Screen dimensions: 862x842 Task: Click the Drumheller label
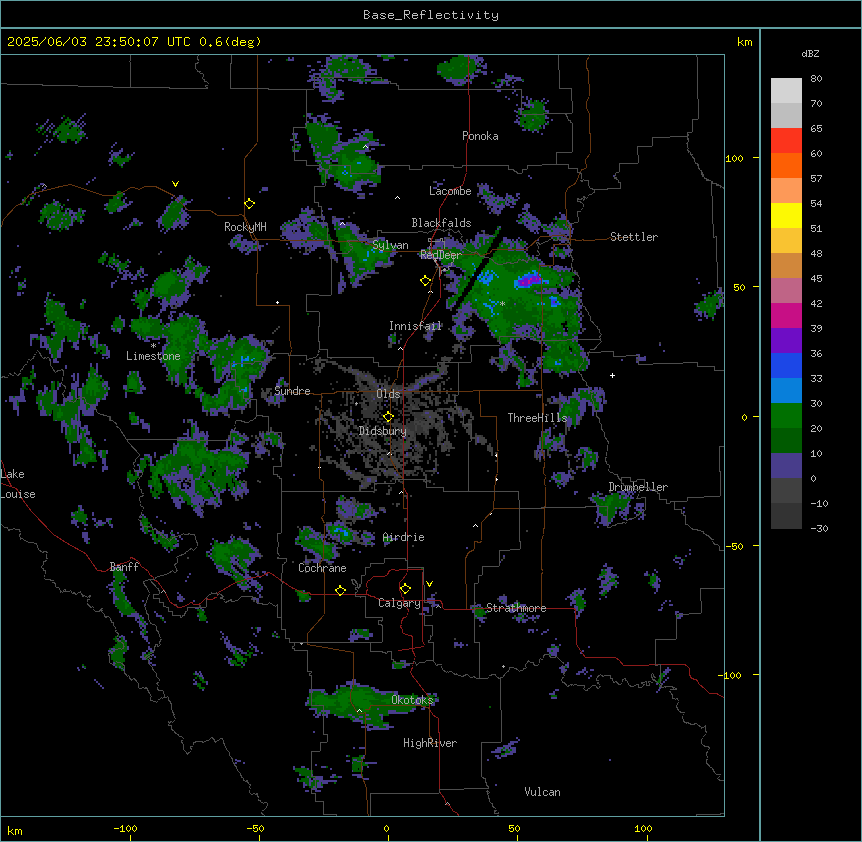click(638, 487)
